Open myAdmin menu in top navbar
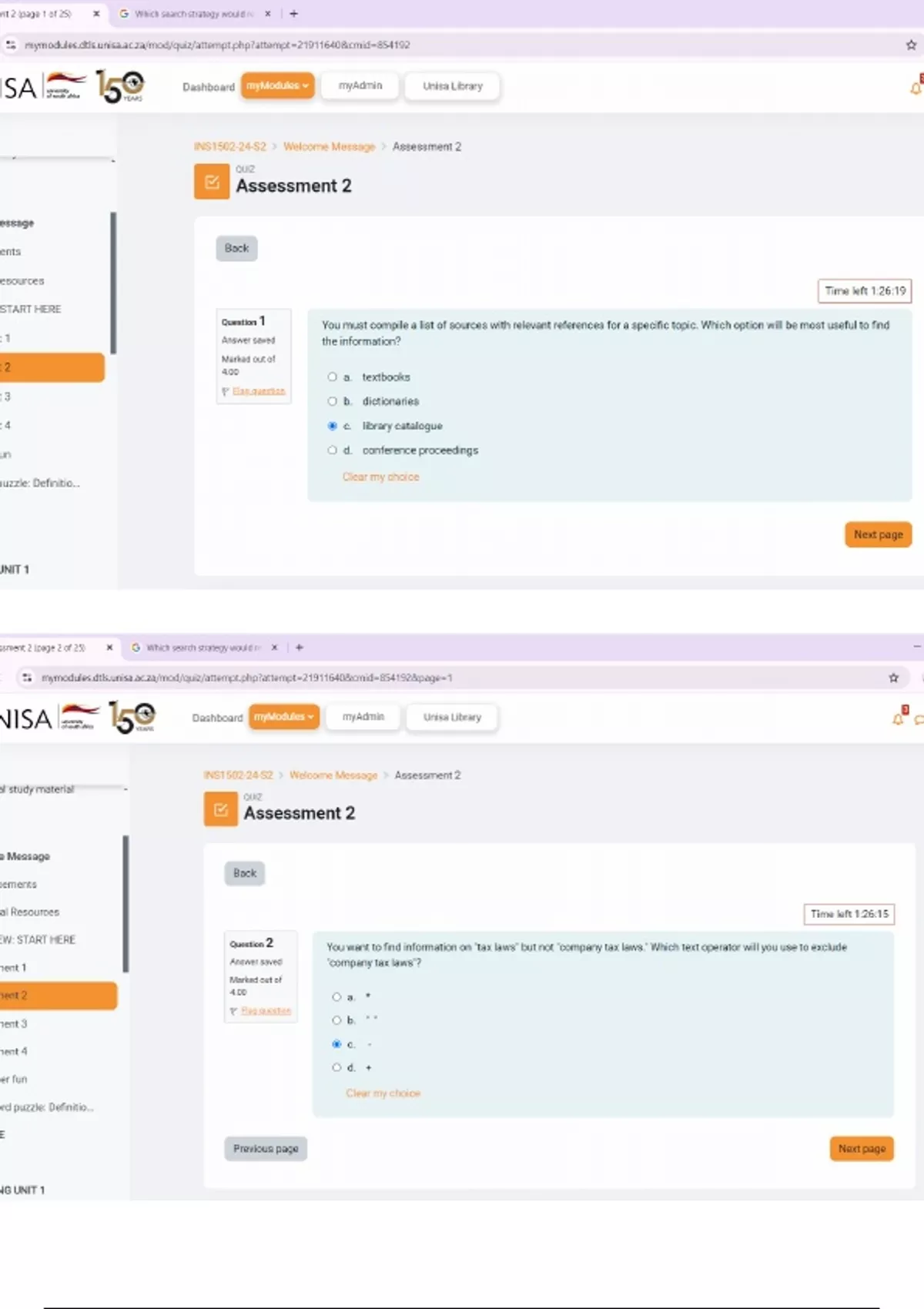The image size is (924, 1309). point(360,85)
